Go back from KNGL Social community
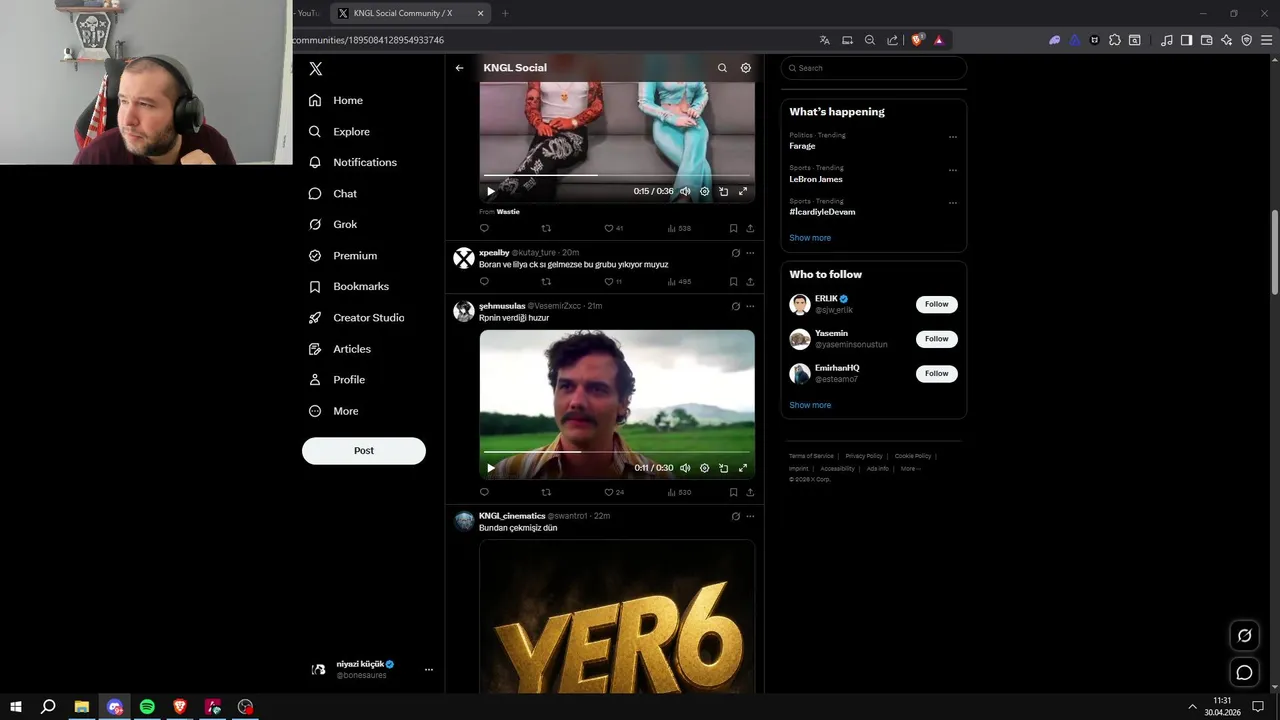Image resolution: width=1280 pixels, height=720 pixels. pyautogui.click(x=459, y=68)
